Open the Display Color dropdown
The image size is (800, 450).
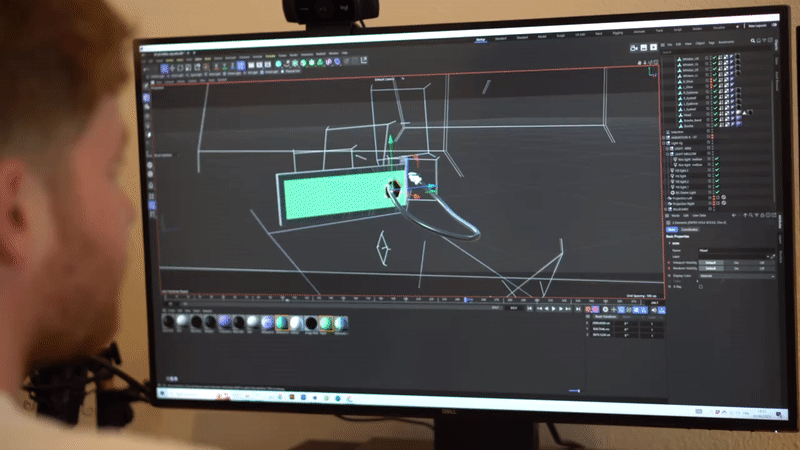[737, 276]
